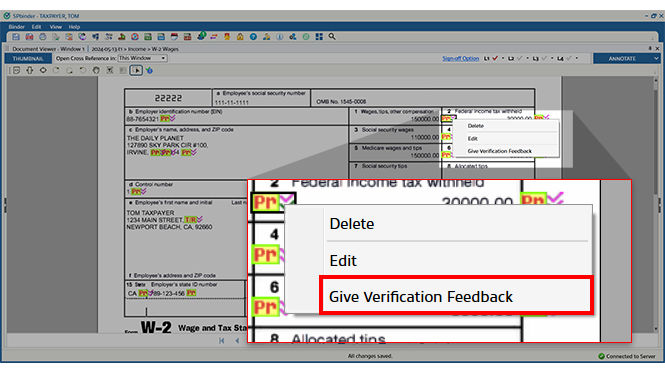Image resolution: width=665 pixels, height=383 pixels.
Task: Open the dropdown arrow next to L1 sign-off
Action: (503, 58)
